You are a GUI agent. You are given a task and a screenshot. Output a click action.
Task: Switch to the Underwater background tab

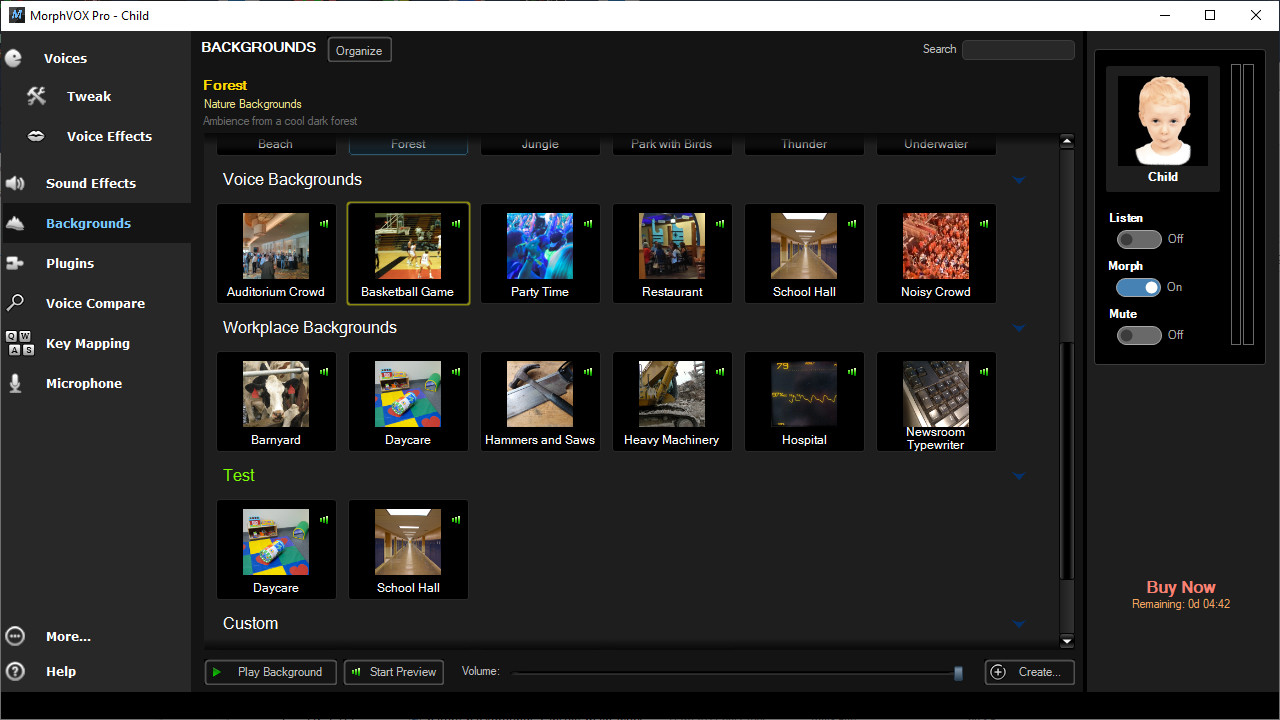[x=935, y=144]
